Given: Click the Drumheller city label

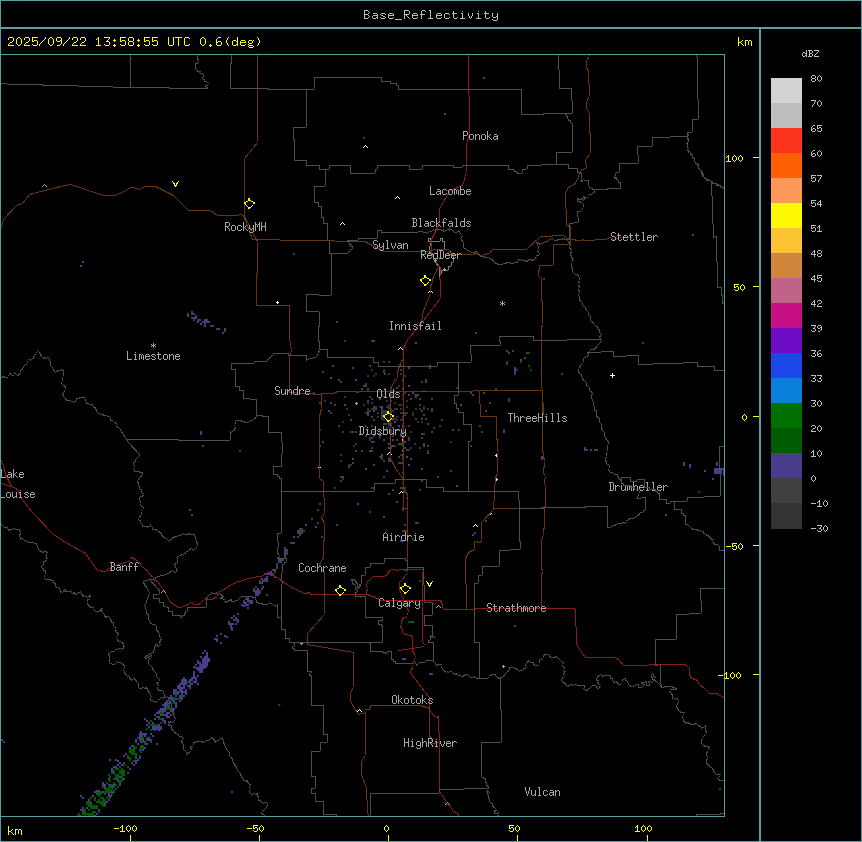Looking at the screenshot, I should [638, 487].
